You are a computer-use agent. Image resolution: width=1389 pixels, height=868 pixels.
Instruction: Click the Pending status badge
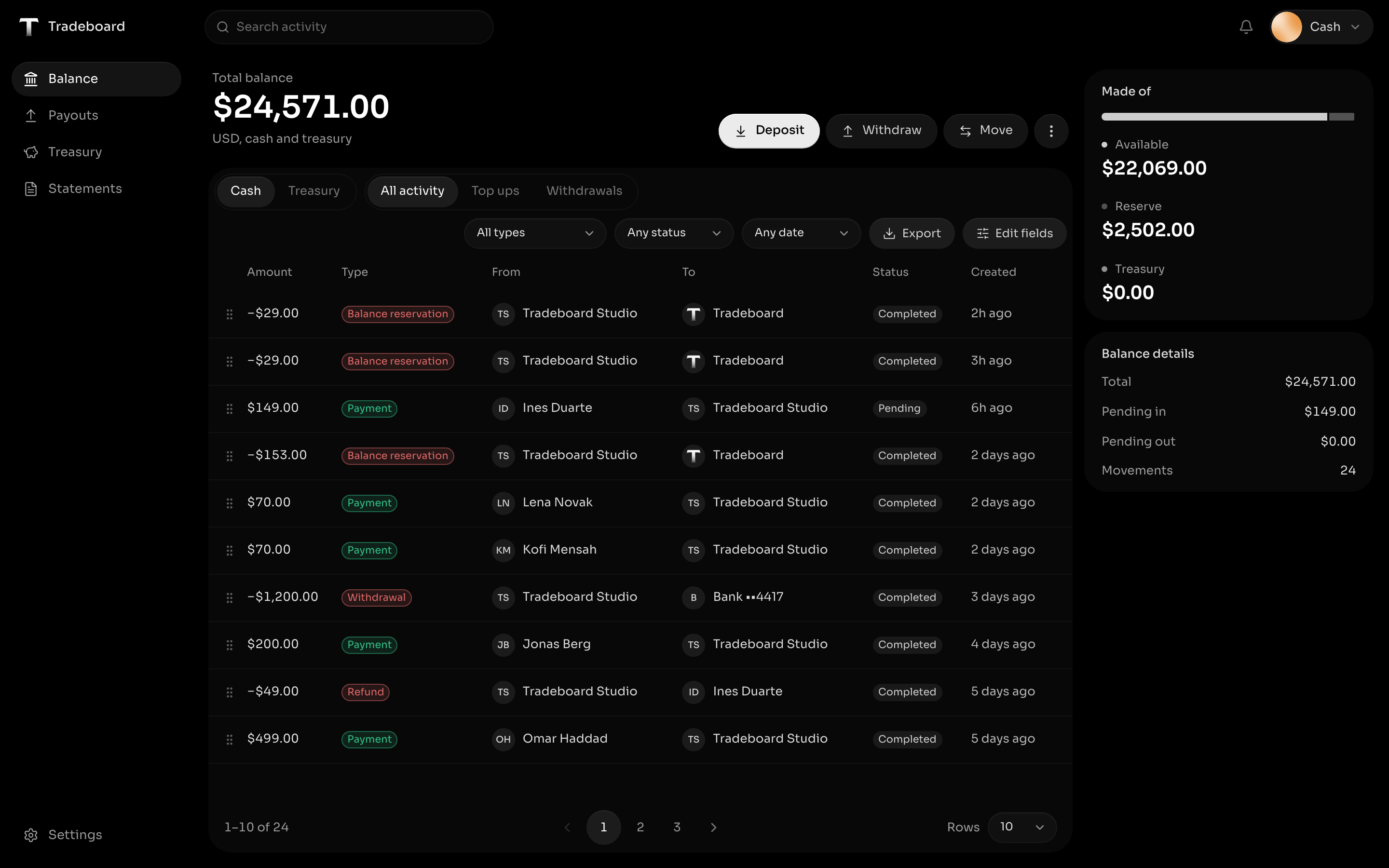tap(899, 408)
